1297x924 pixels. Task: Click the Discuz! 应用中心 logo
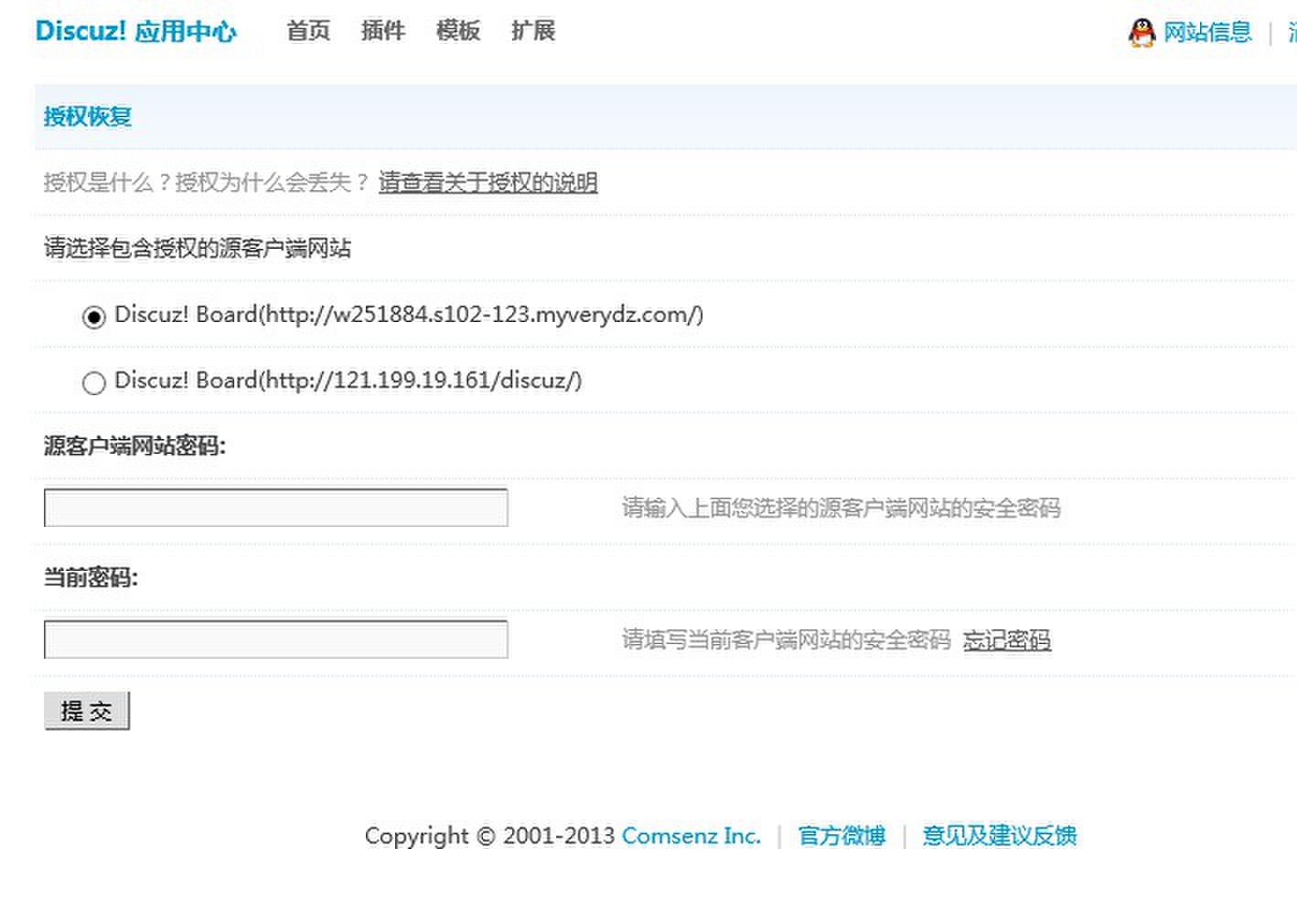[x=135, y=31]
